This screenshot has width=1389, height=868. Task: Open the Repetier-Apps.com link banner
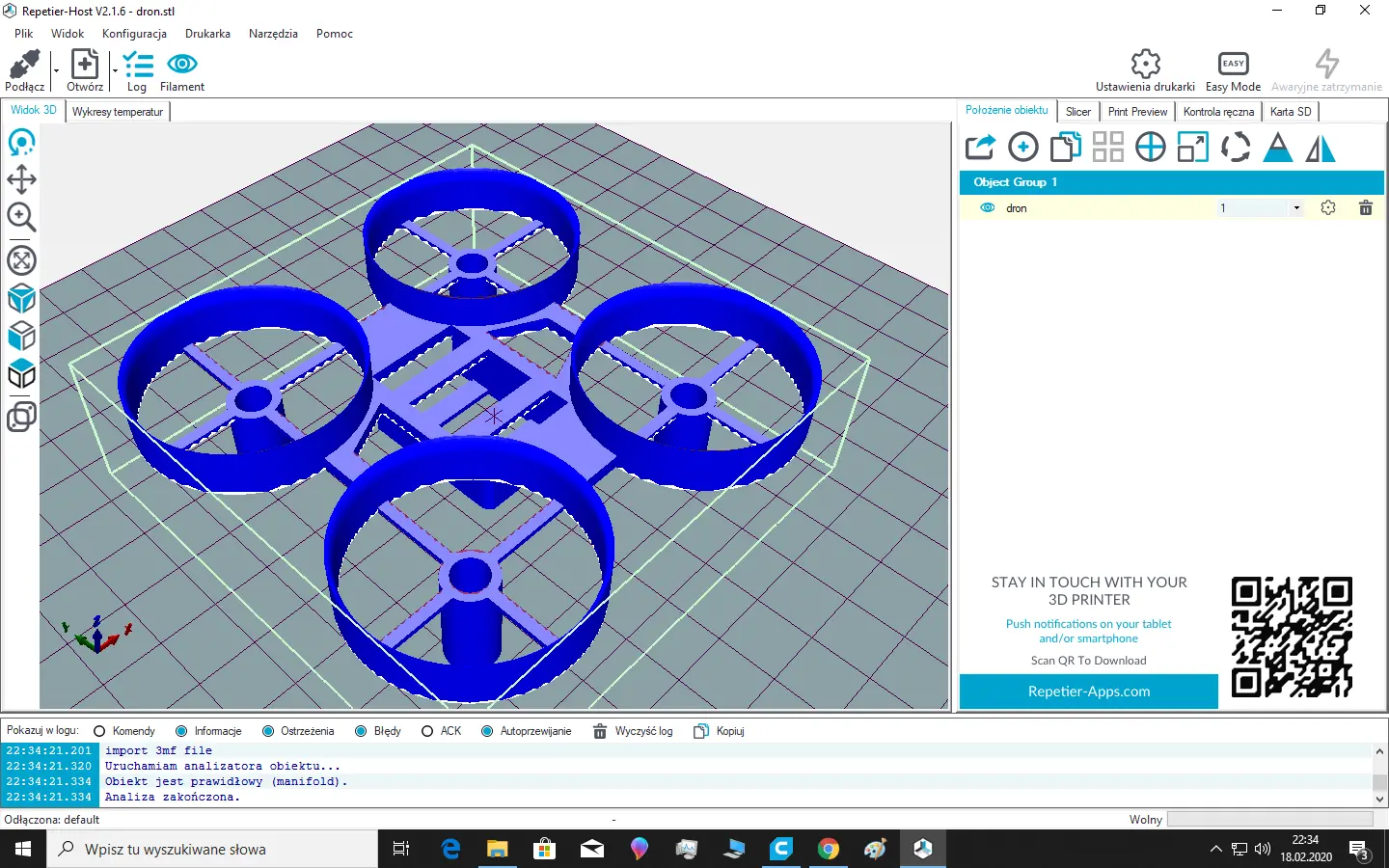pyautogui.click(x=1088, y=692)
